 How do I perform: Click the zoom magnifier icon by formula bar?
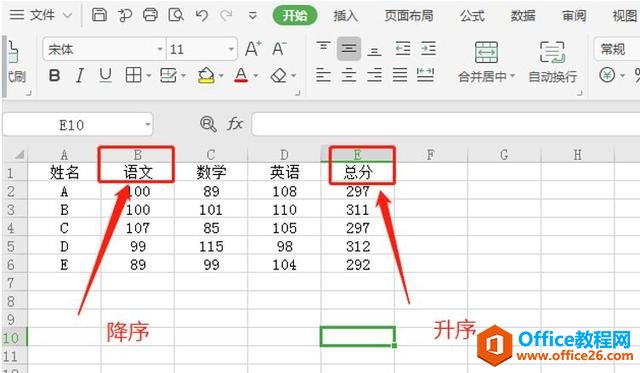208,124
